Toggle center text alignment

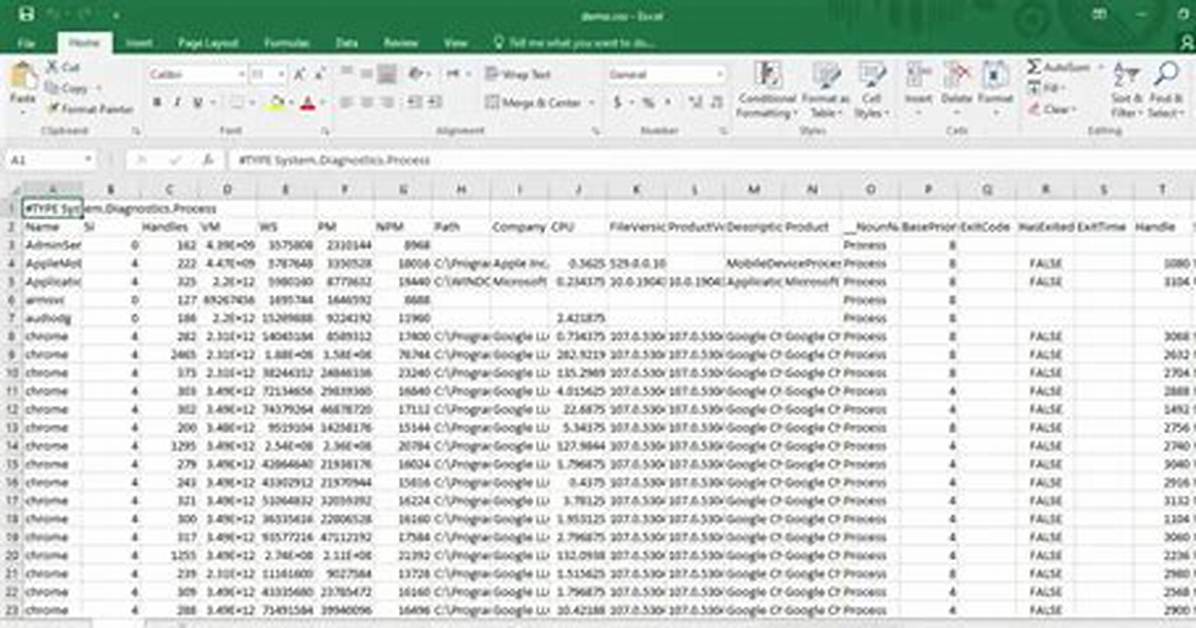tap(367, 102)
